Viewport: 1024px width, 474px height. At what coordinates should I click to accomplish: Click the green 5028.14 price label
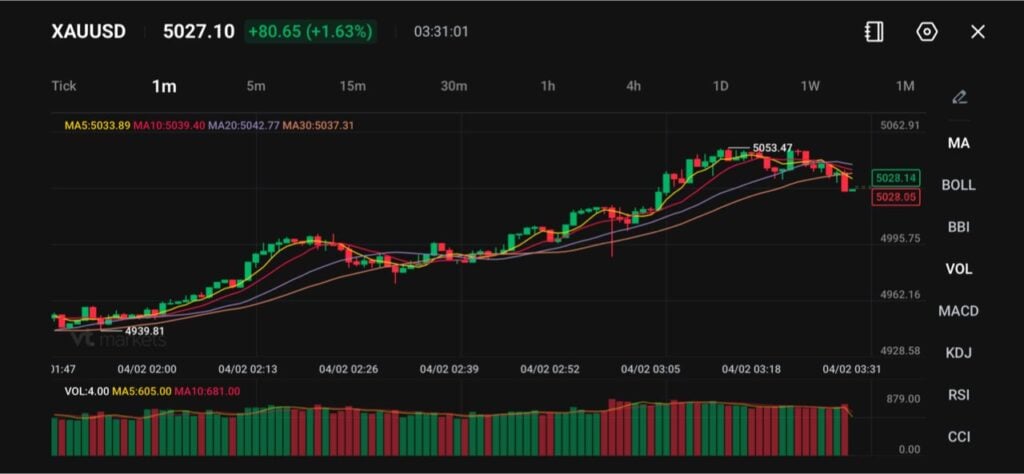click(895, 177)
